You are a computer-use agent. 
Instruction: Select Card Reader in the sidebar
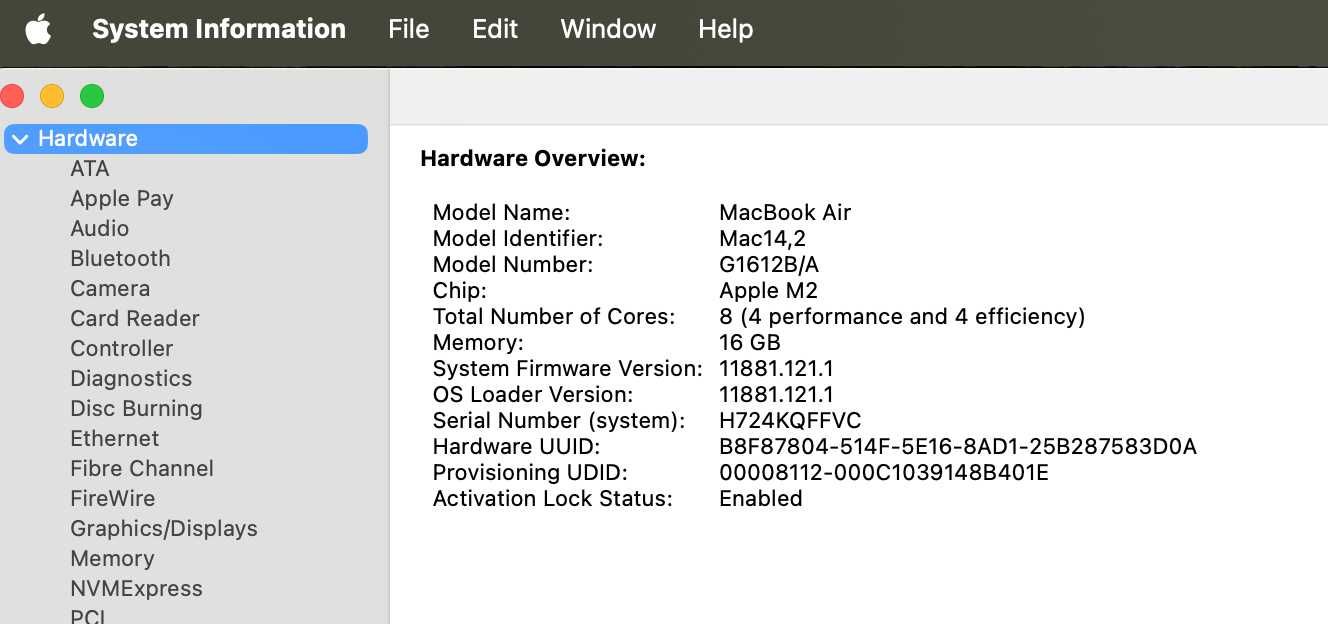135,319
